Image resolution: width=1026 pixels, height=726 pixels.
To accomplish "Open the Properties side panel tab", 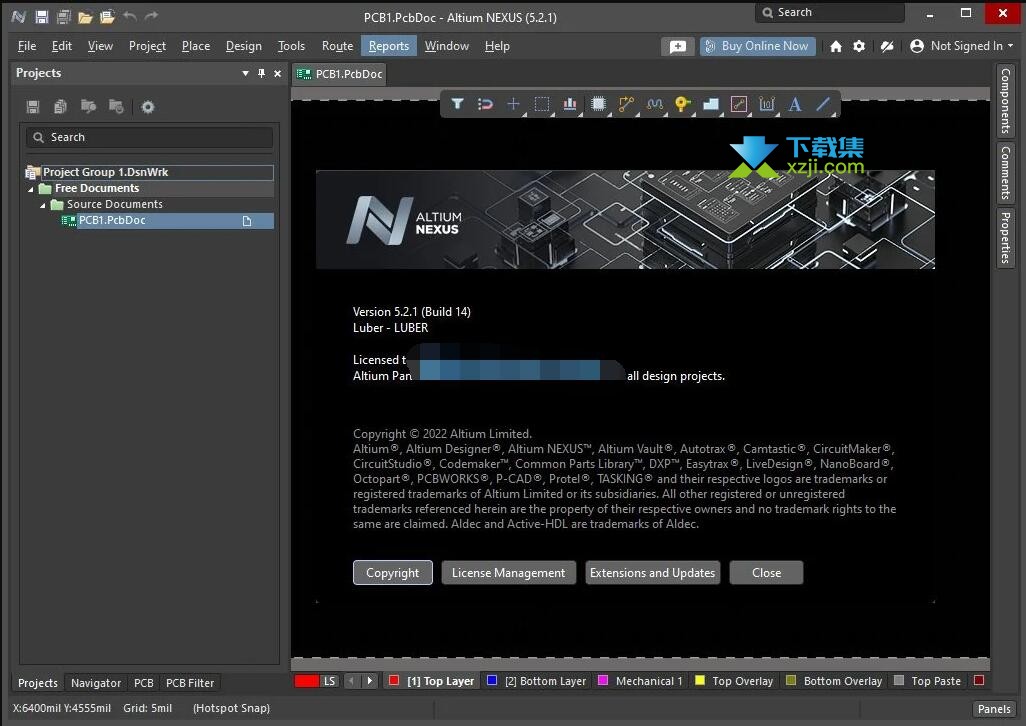I will [1005, 237].
